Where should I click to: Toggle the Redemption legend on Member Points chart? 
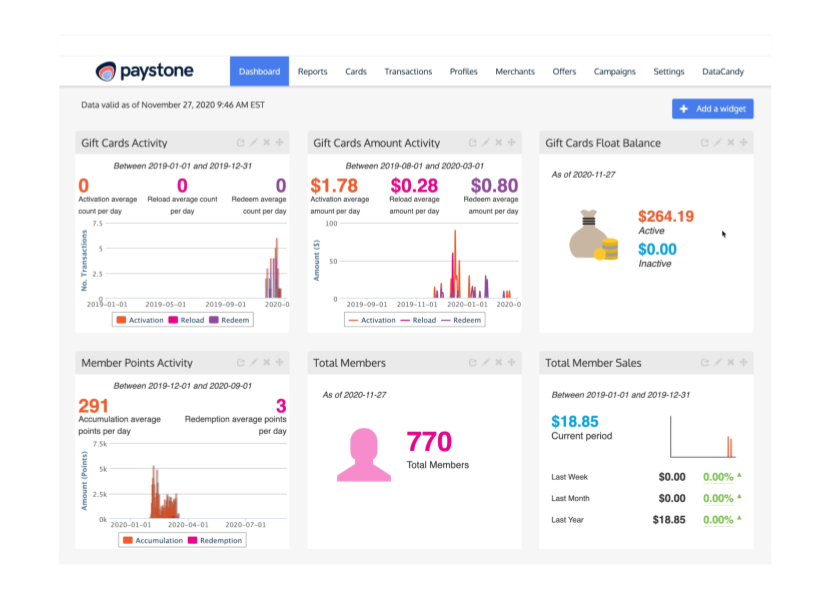[216, 540]
